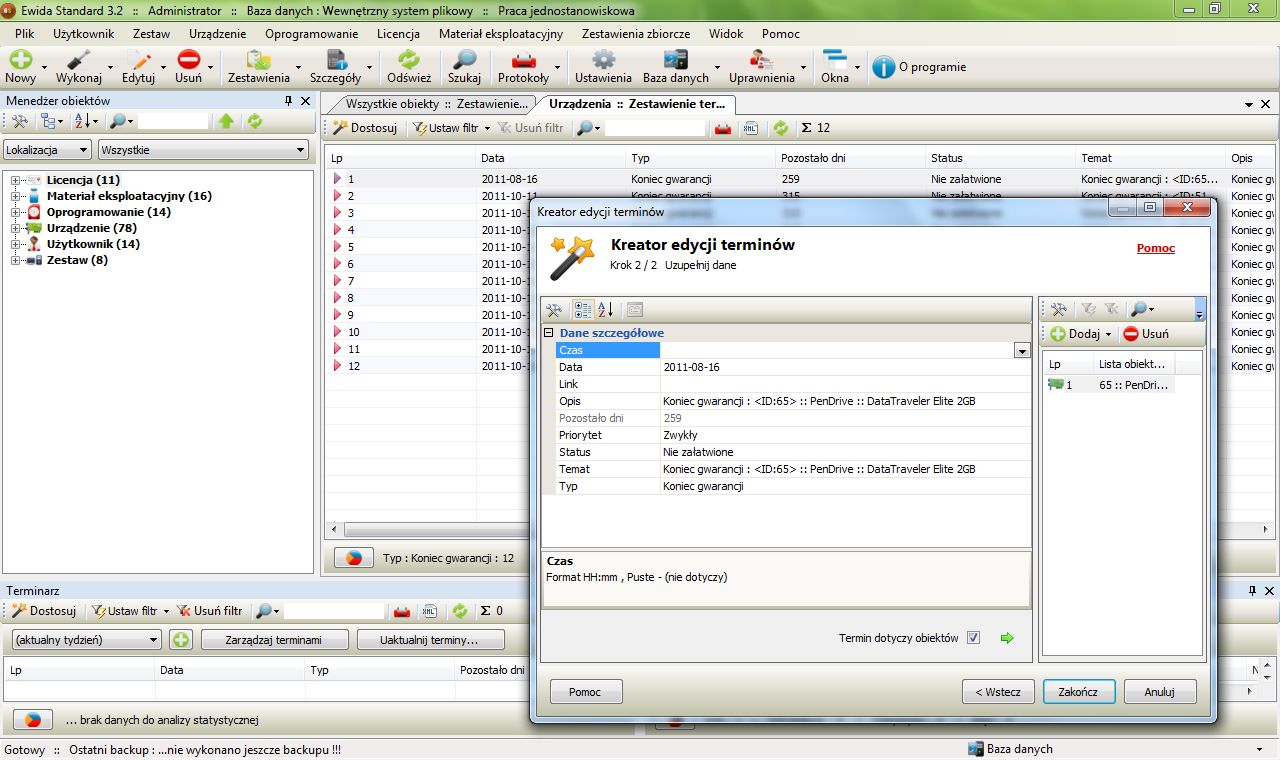Image resolution: width=1280 pixels, height=760 pixels.
Task: Click the Okna windows icon
Action: [835, 60]
